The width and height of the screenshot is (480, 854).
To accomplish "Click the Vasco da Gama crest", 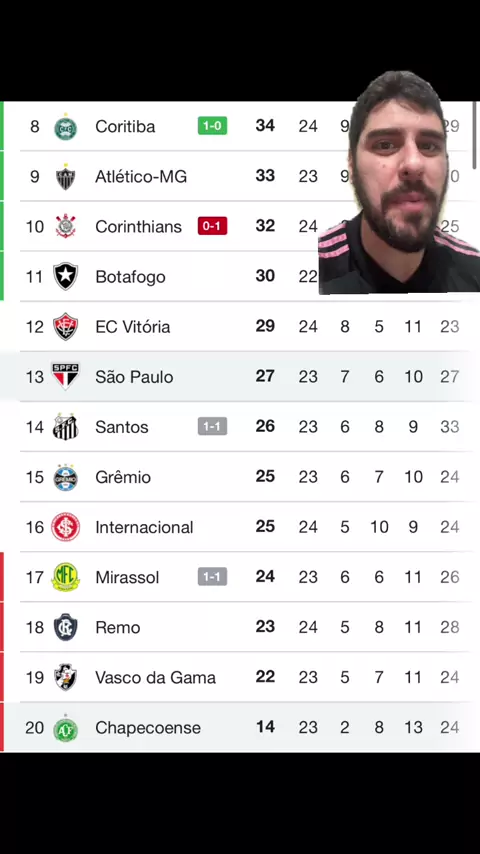I will (65, 677).
